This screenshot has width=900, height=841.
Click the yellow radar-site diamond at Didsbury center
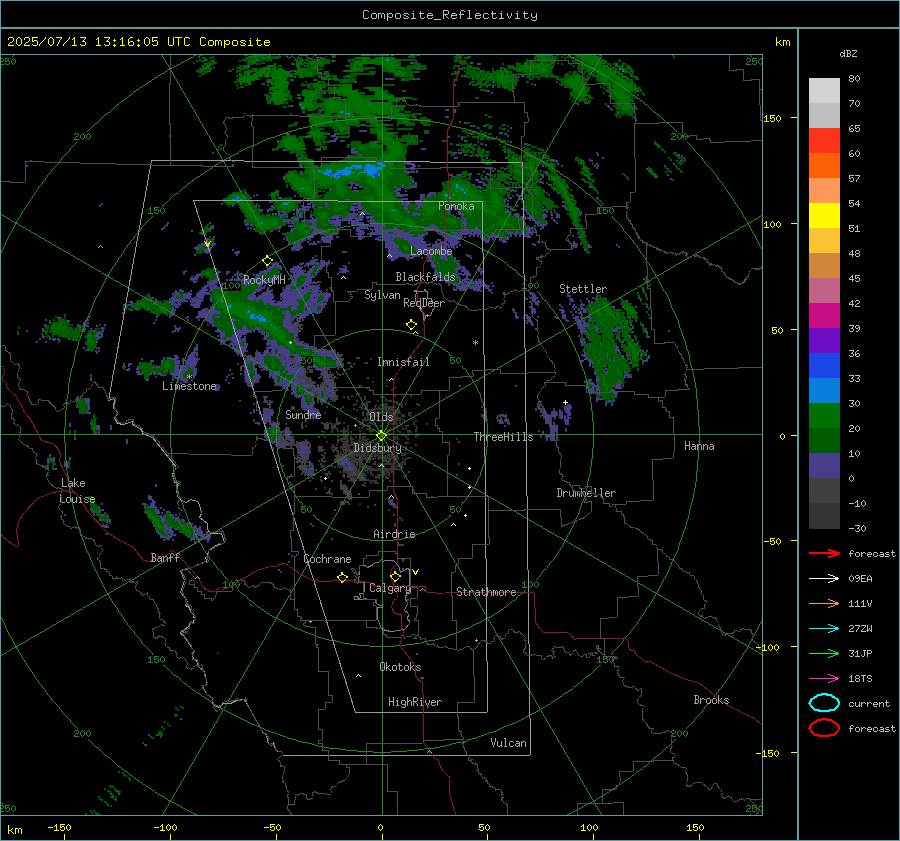(x=381, y=436)
